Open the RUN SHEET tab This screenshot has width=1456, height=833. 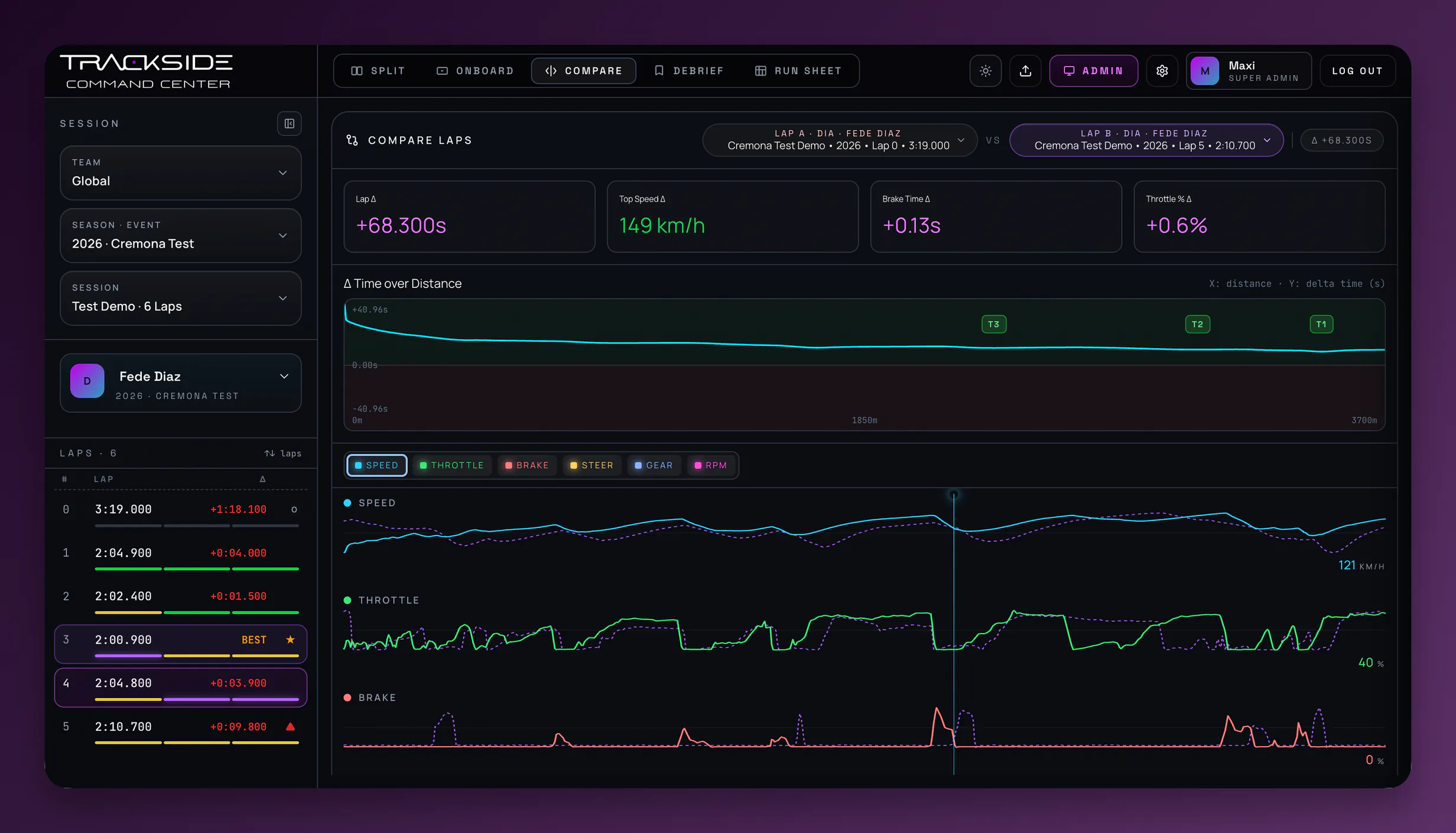pos(798,71)
